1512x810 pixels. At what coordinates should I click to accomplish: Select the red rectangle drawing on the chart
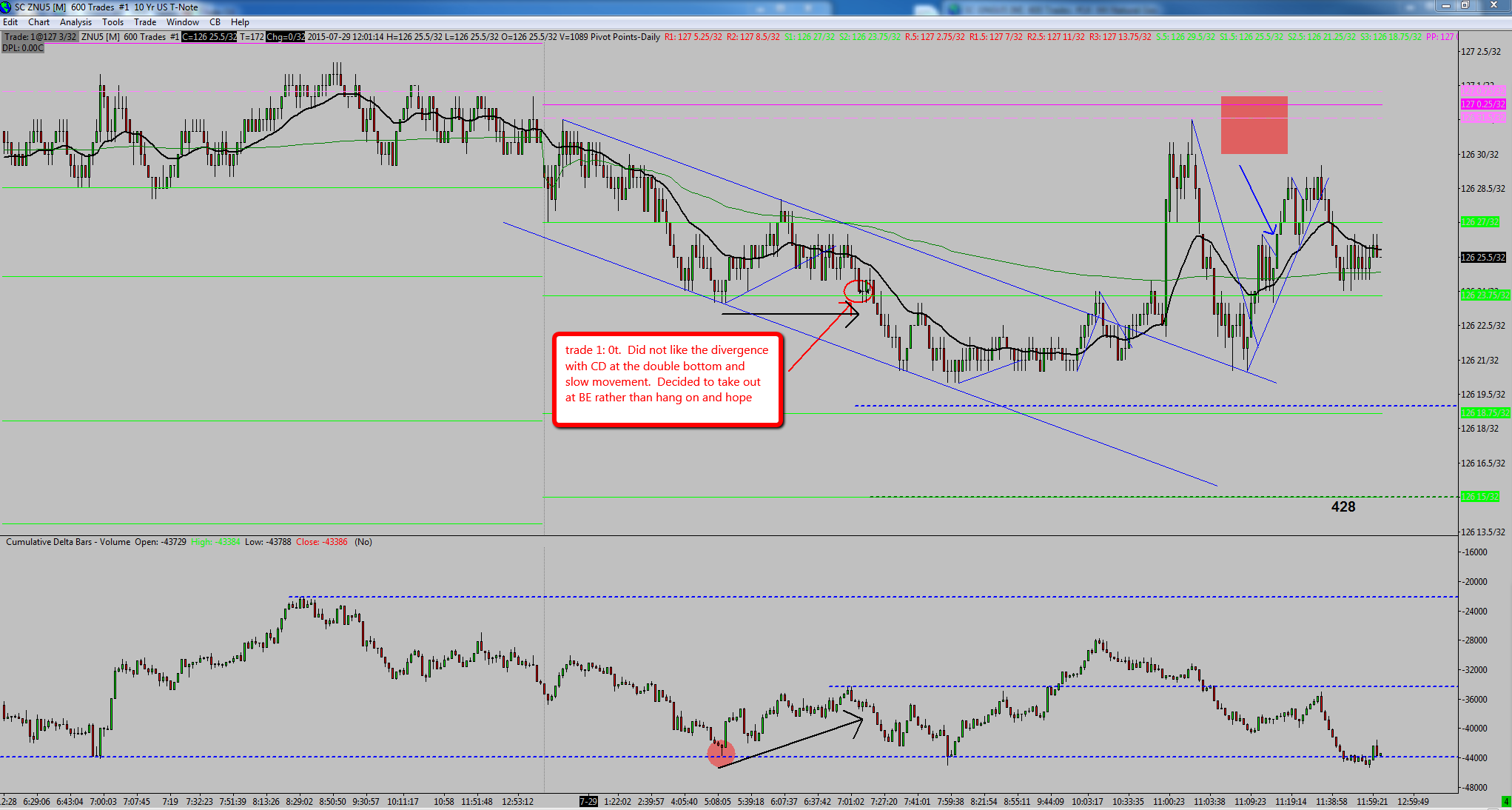point(1254,125)
